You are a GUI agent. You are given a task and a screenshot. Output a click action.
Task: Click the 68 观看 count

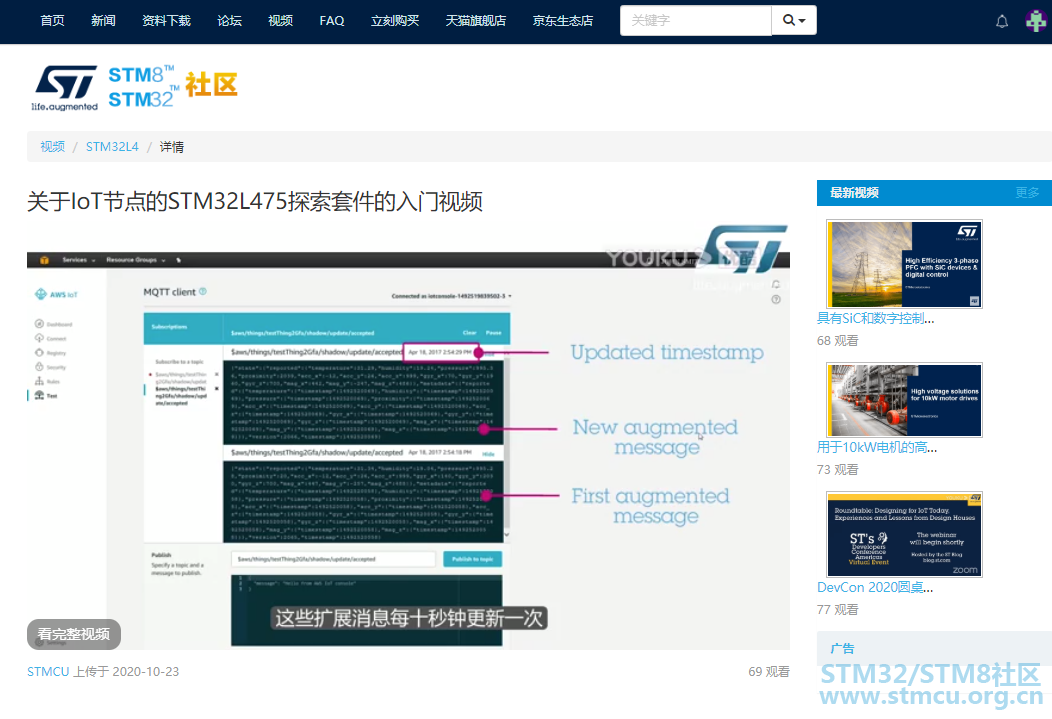click(837, 341)
